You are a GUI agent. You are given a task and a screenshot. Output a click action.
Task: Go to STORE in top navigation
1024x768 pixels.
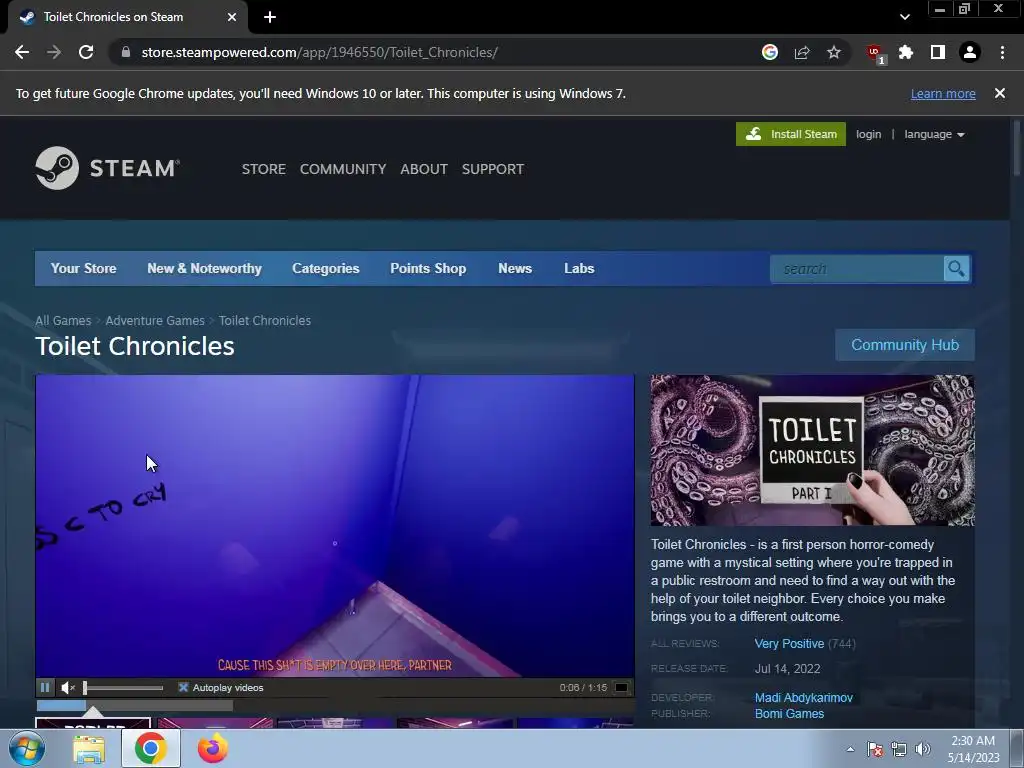click(x=264, y=169)
